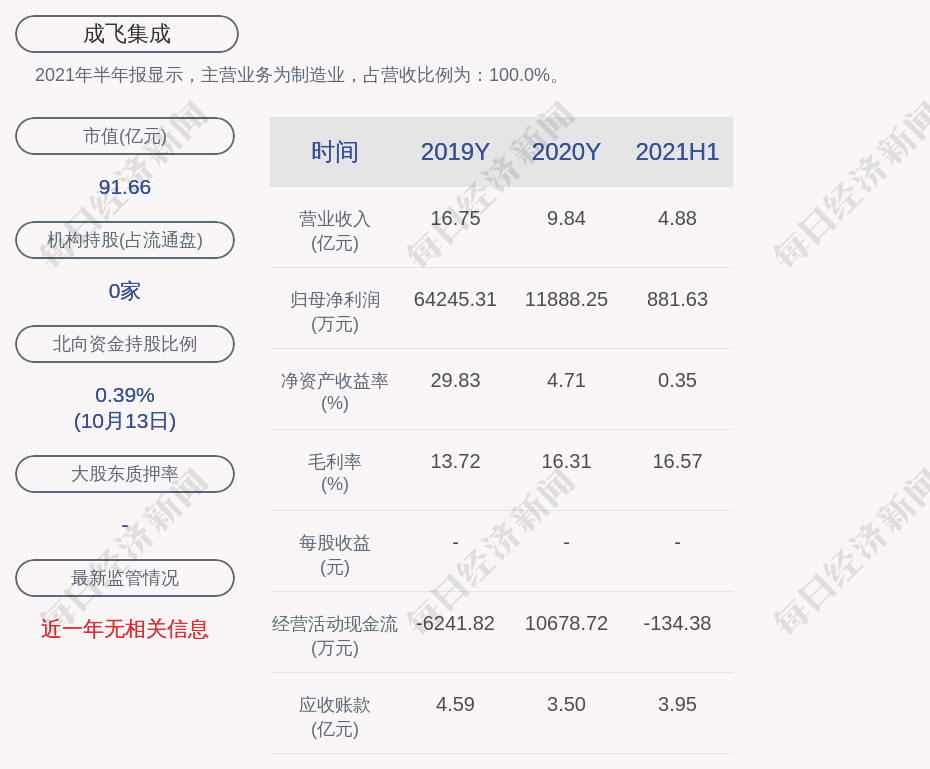Select the 2021年半年报显示 summary sentence
930x769 pixels.
pyautogui.click(x=298, y=75)
